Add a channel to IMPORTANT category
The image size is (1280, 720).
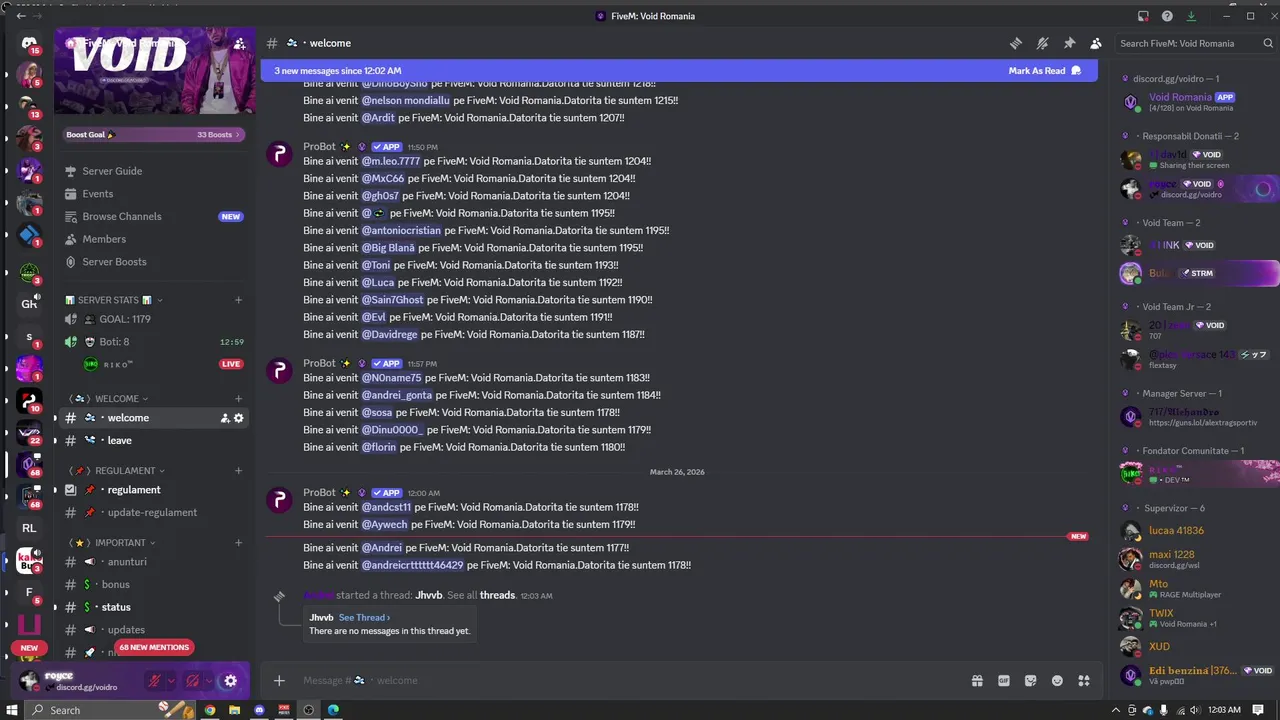pos(238,543)
